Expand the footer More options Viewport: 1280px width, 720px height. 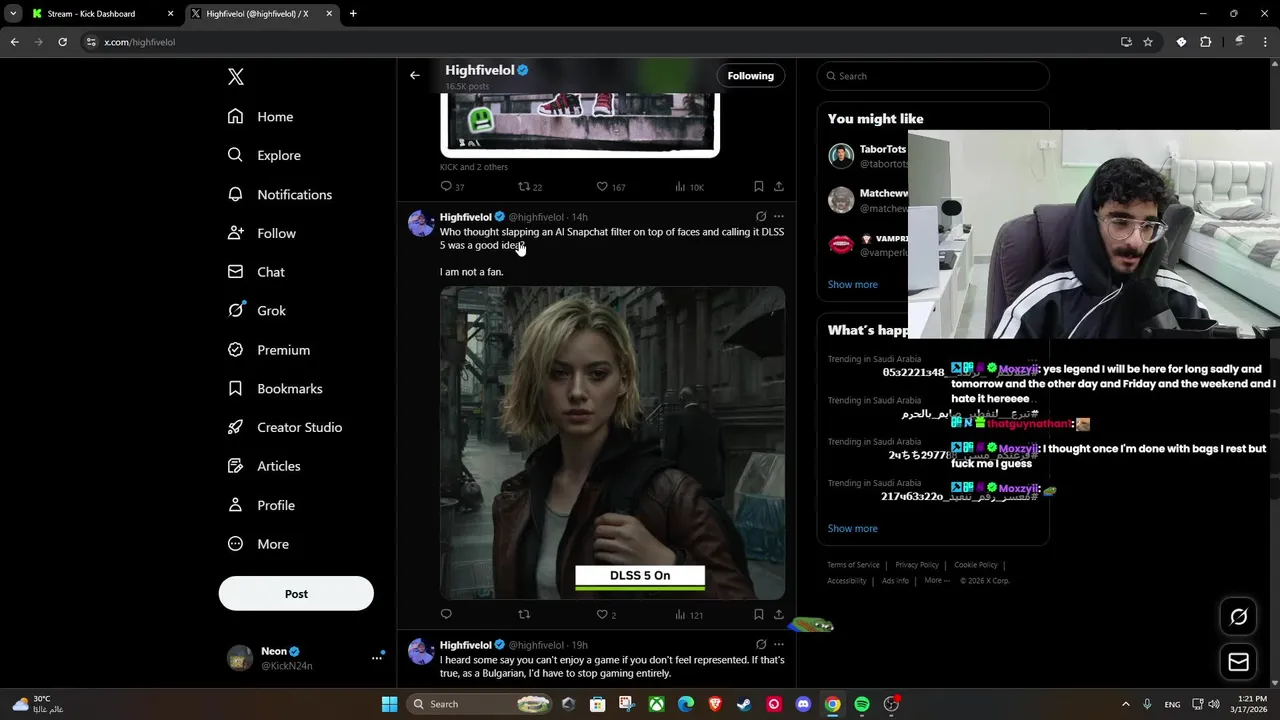tap(937, 581)
